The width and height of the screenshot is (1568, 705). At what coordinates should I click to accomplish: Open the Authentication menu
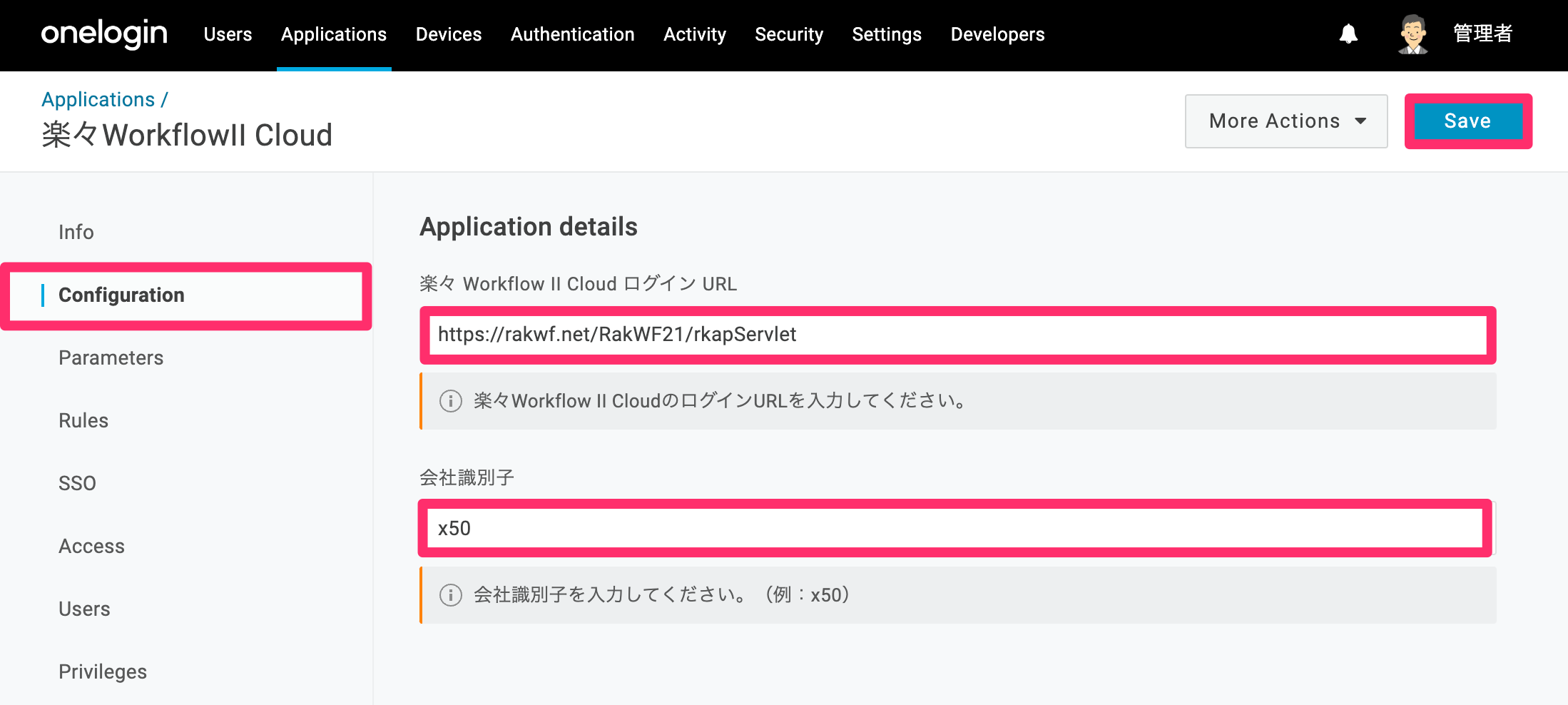(573, 34)
